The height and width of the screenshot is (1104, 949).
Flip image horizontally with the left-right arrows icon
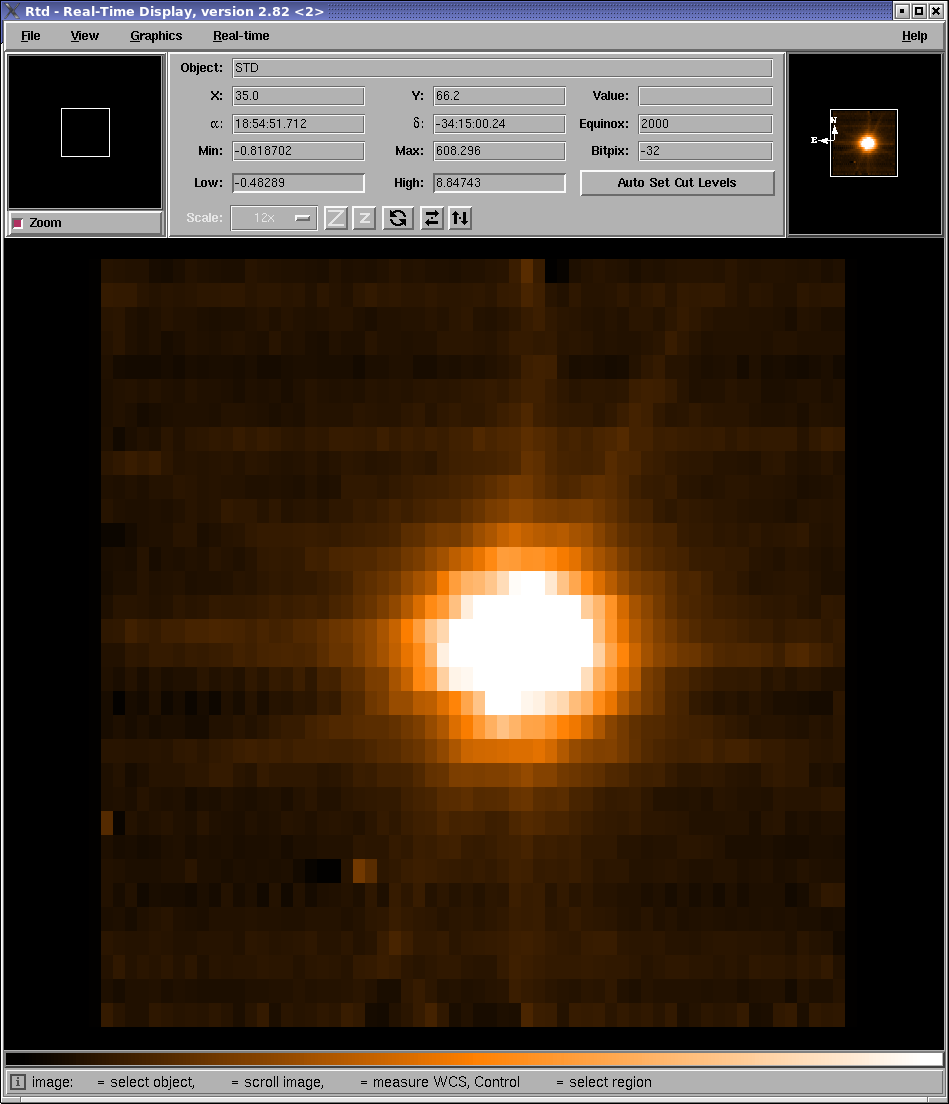pos(432,218)
